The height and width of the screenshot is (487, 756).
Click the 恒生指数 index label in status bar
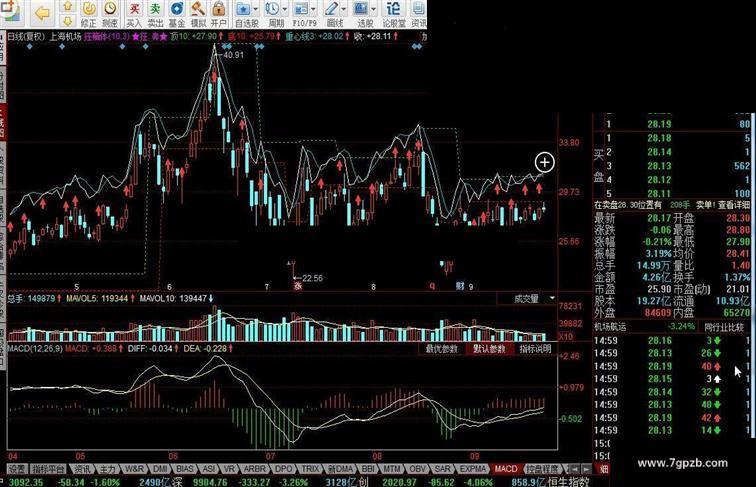pyautogui.click(x=569, y=482)
